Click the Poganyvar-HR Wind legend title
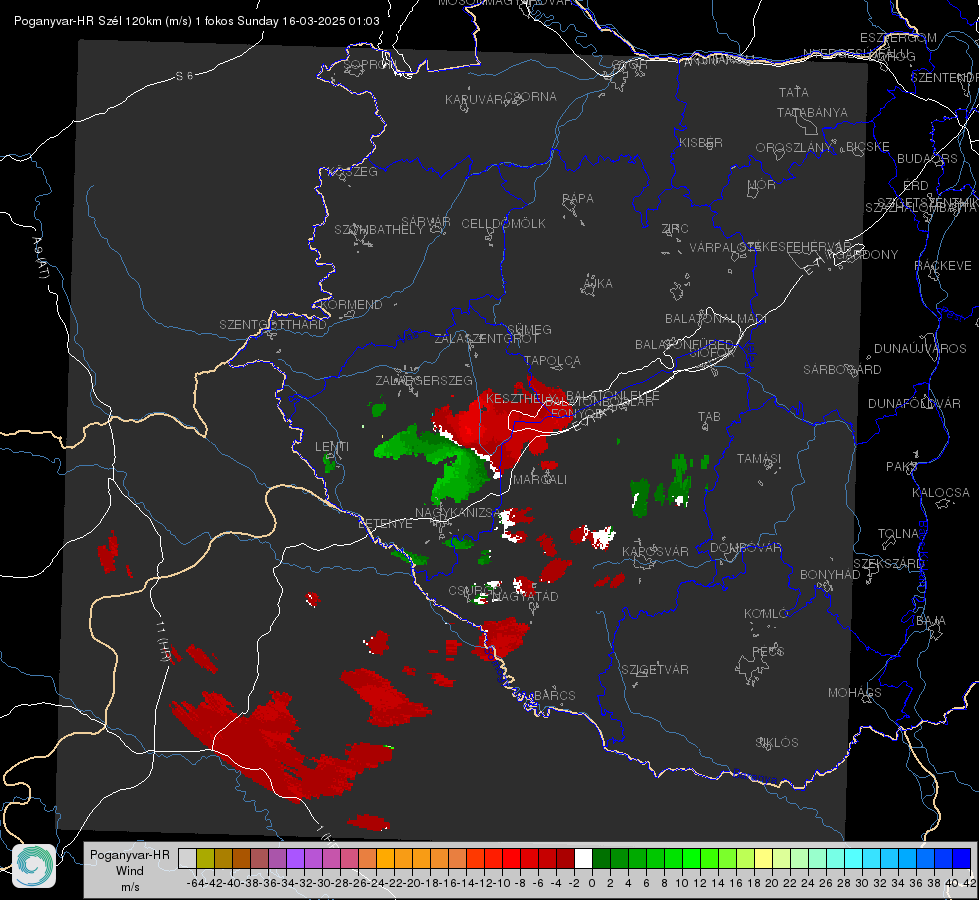Viewport: 979px width, 900px height. tap(130, 870)
